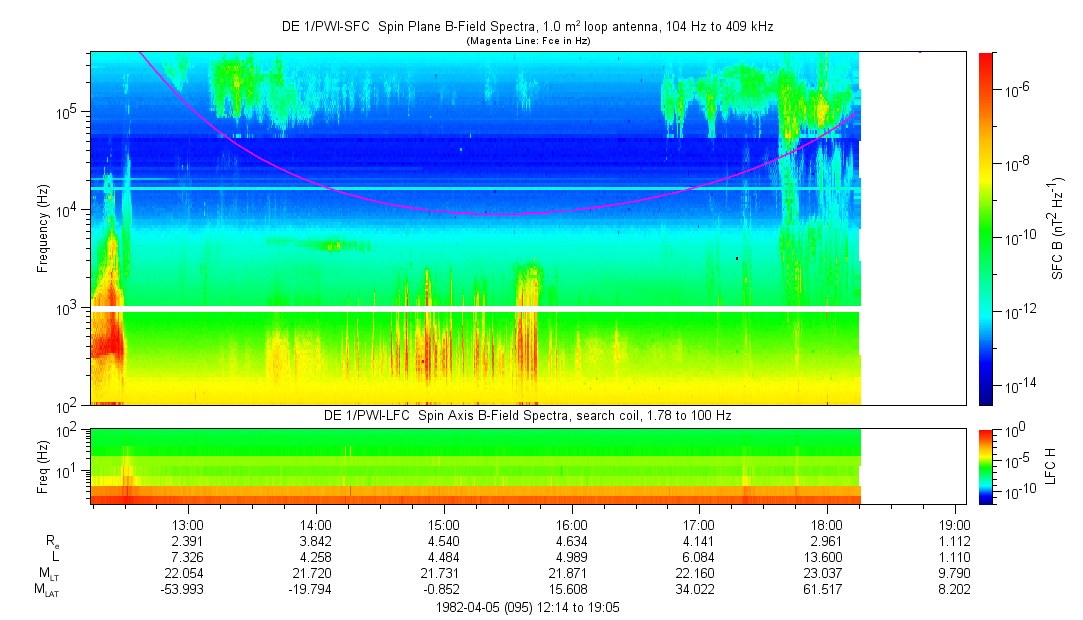Select the 18:00 time axis tick label
This screenshot has width=1083, height=620.
click(827, 524)
